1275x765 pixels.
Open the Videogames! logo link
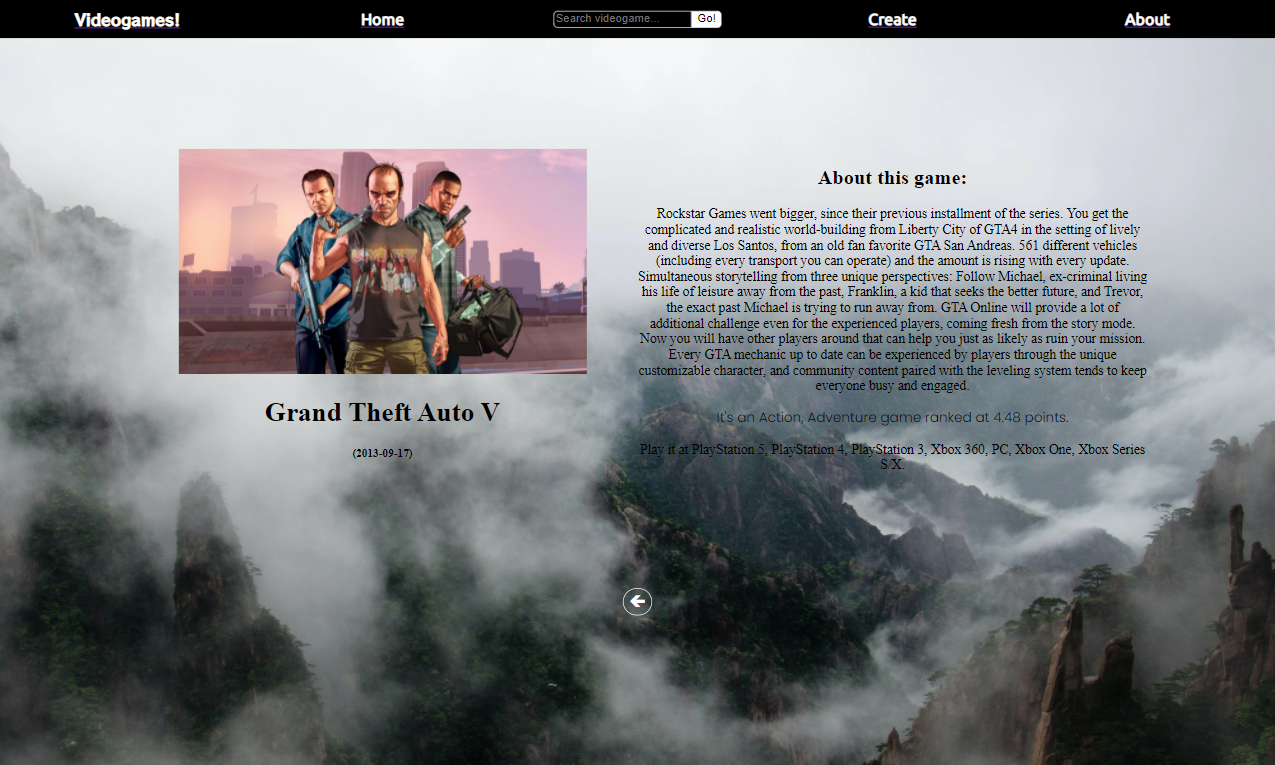tap(127, 20)
